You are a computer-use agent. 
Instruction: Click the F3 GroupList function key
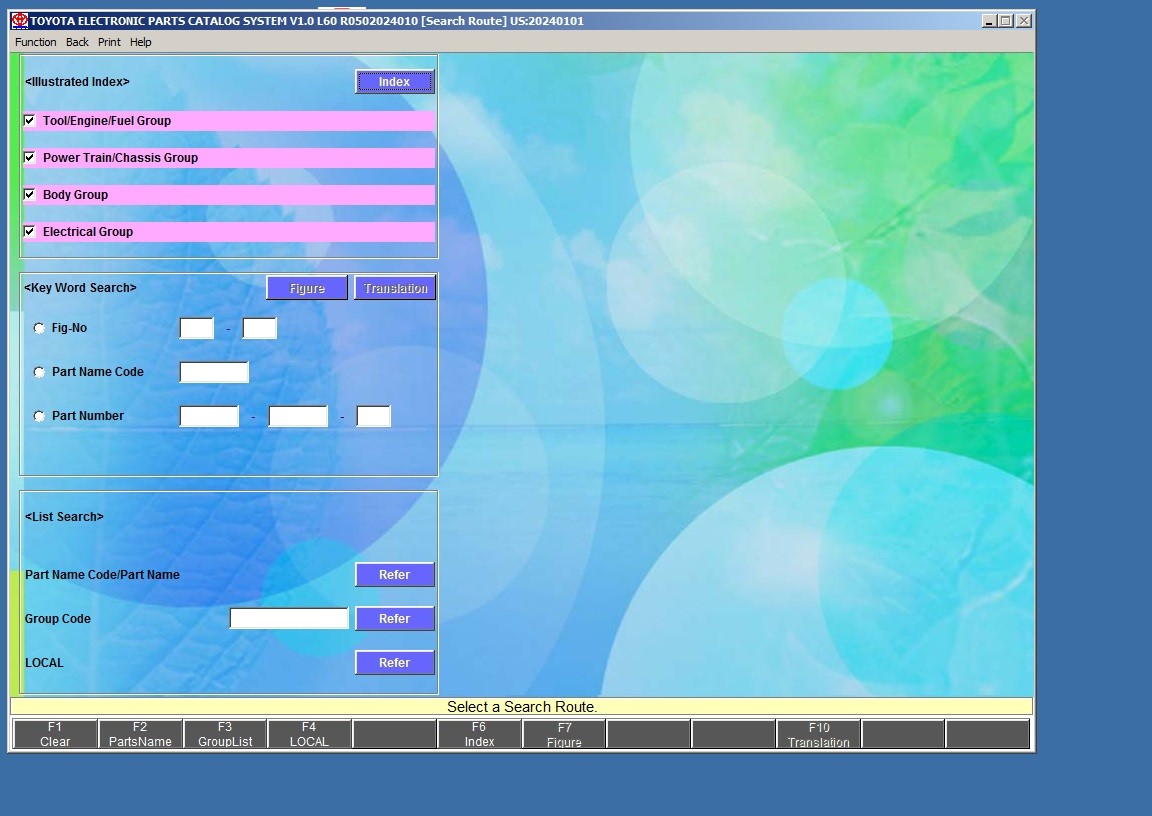tap(225, 734)
